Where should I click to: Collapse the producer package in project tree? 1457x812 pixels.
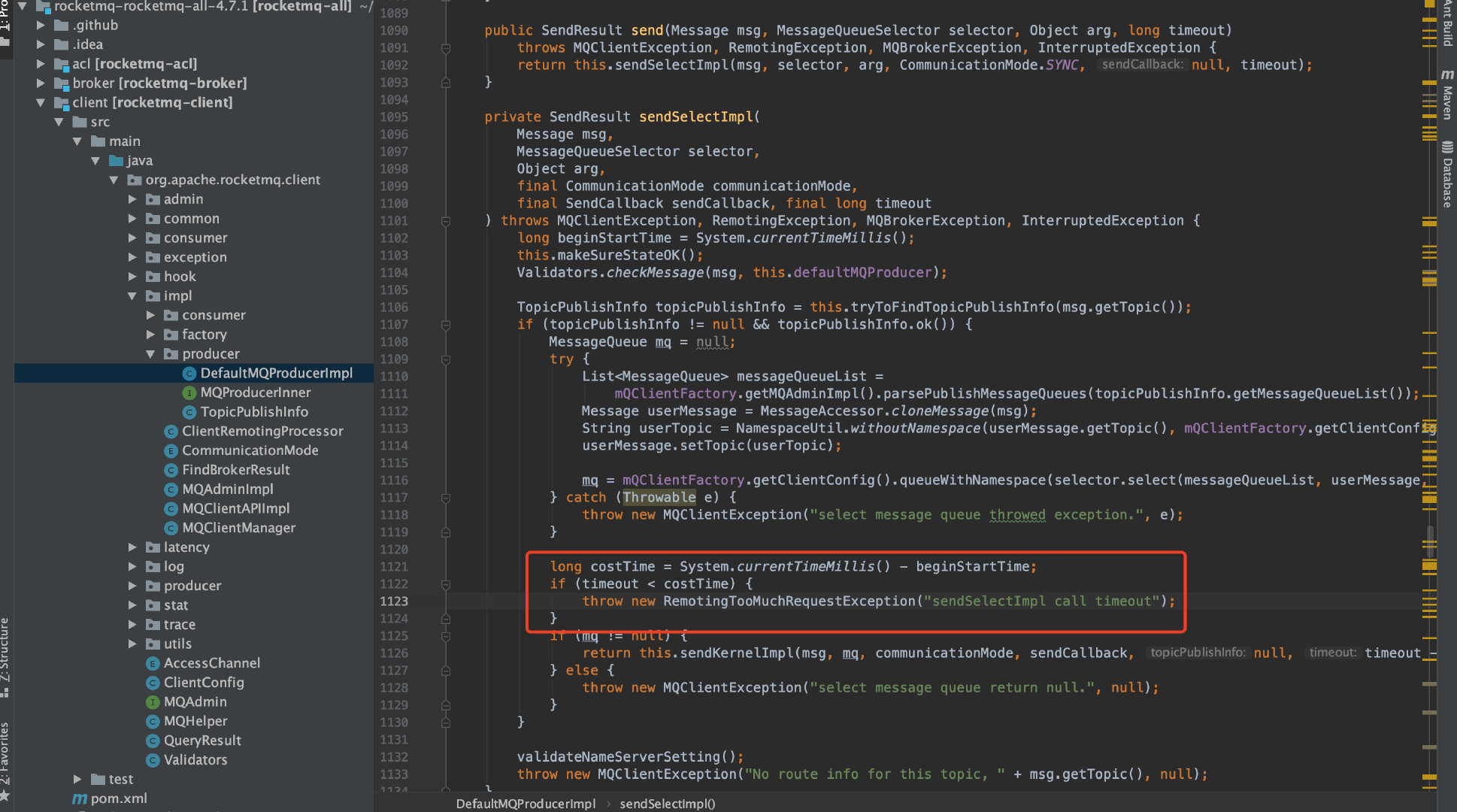150,353
